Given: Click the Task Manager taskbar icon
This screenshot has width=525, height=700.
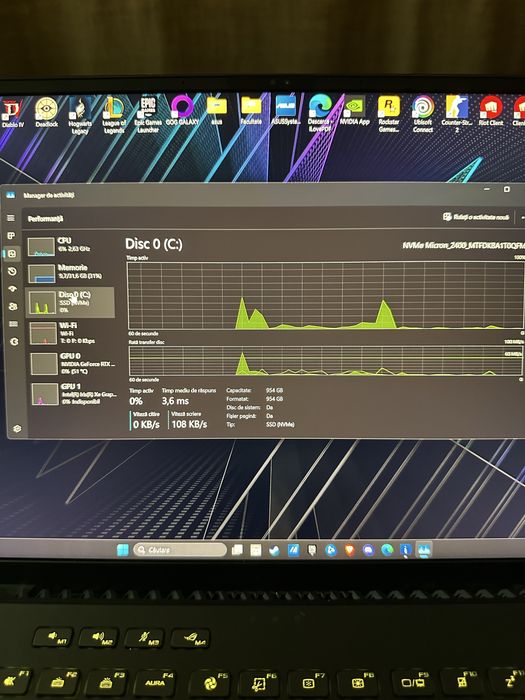Looking at the screenshot, I should pos(424,550).
